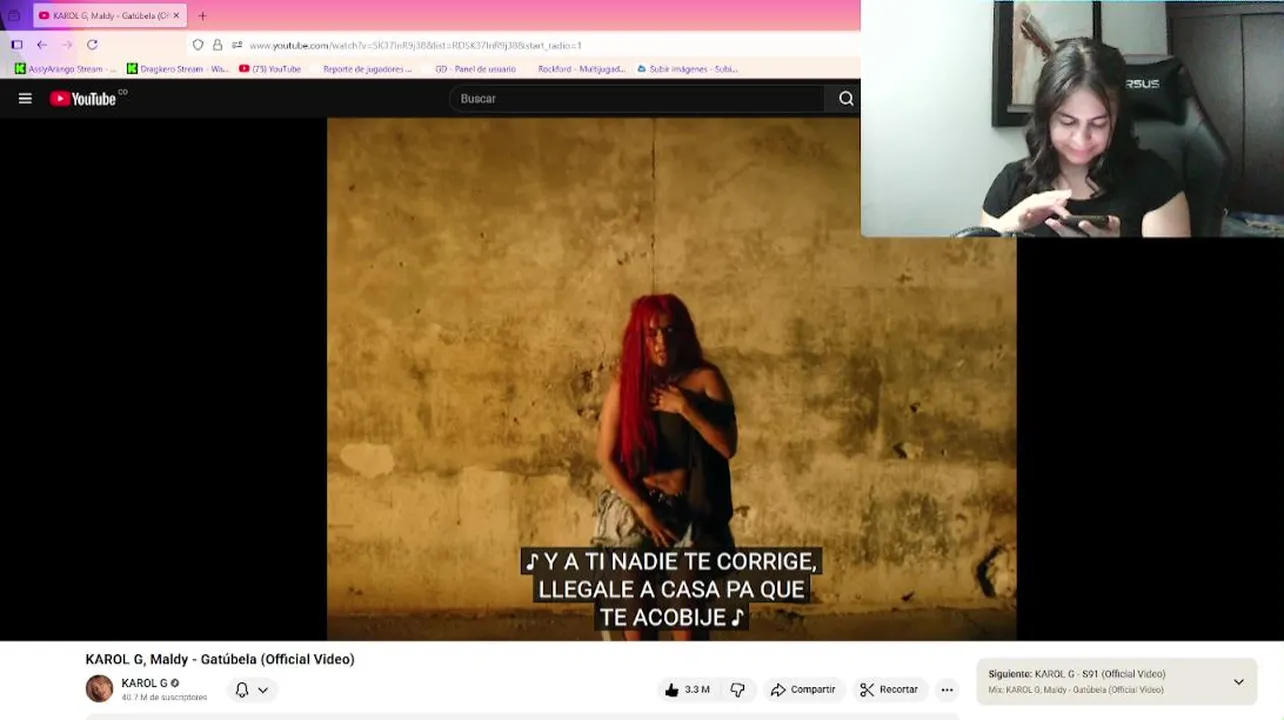The image size is (1284, 720).
Task: Open notification bell subscription dropdown
Action: point(252,689)
